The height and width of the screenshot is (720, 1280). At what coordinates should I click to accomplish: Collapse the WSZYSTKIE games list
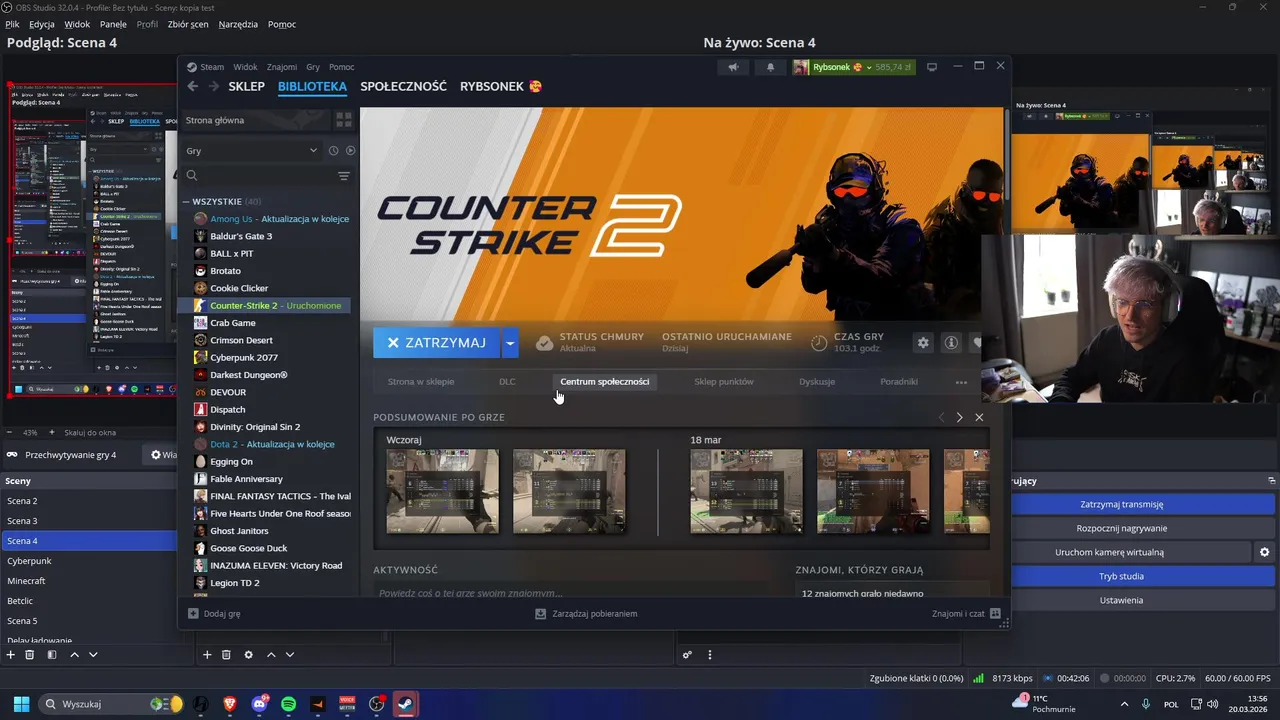(x=186, y=201)
